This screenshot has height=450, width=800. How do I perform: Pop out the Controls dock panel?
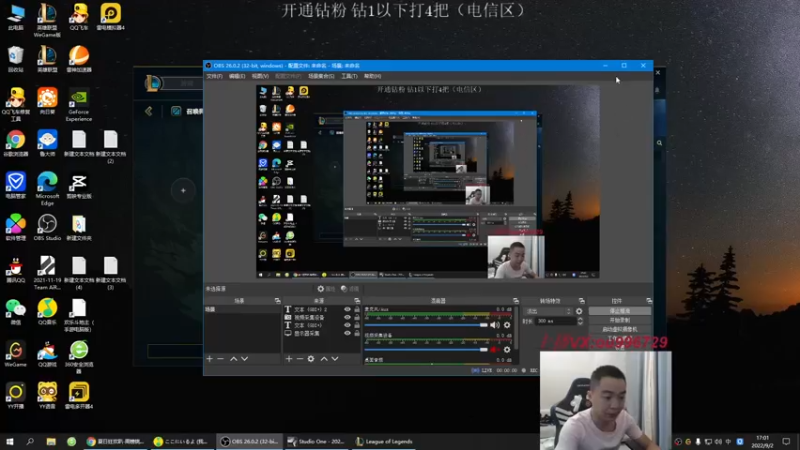(x=648, y=301)
